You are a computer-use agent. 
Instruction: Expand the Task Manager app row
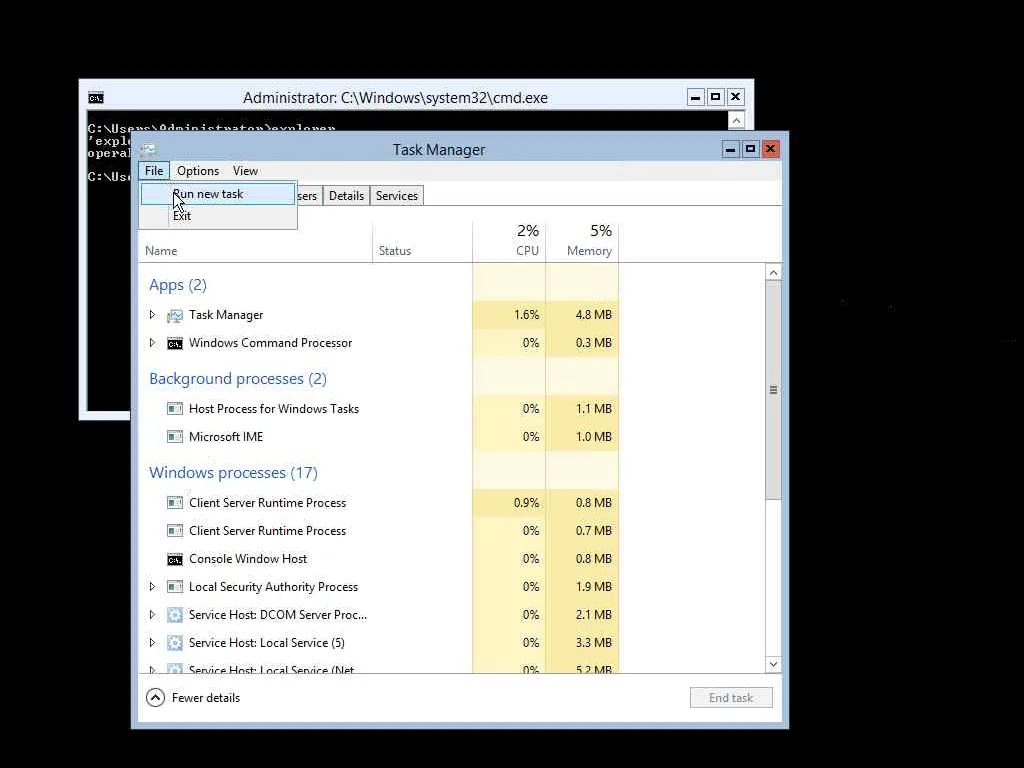point(152,315)
